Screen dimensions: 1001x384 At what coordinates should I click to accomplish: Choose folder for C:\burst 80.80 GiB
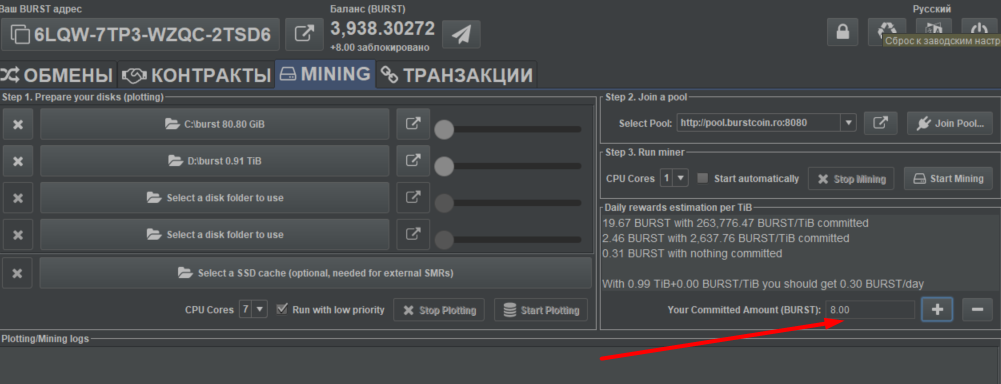point(214,124)
